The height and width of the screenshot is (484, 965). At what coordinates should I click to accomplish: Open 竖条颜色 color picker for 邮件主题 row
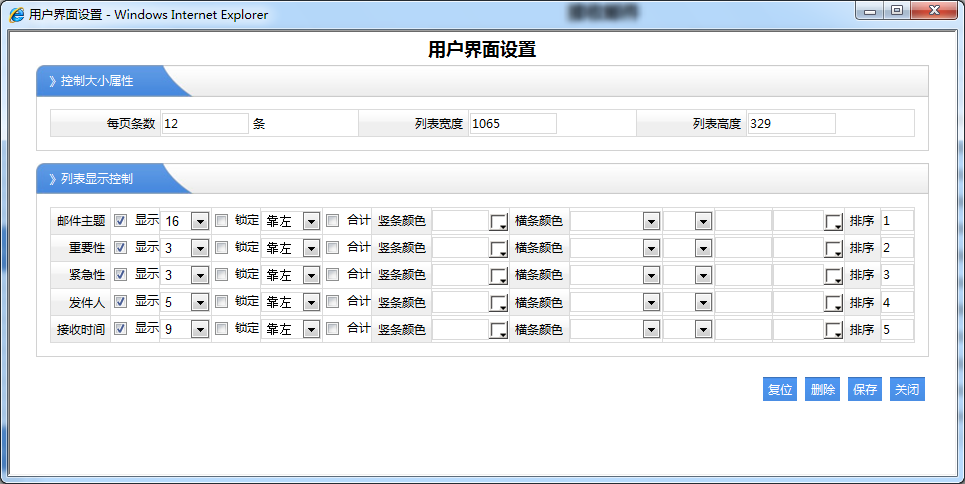point(498,221)
